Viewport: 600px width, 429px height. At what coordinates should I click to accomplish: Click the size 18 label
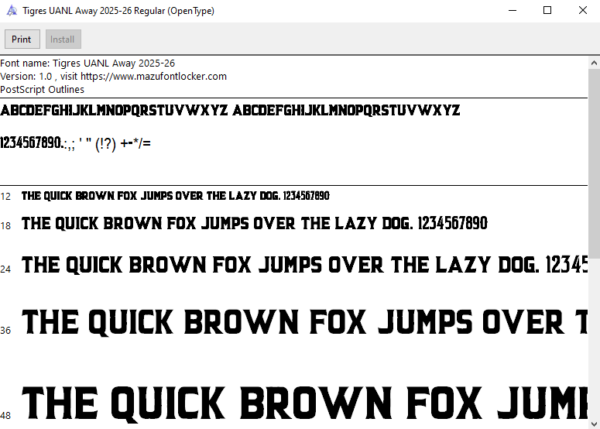click(x=6, y=226)
